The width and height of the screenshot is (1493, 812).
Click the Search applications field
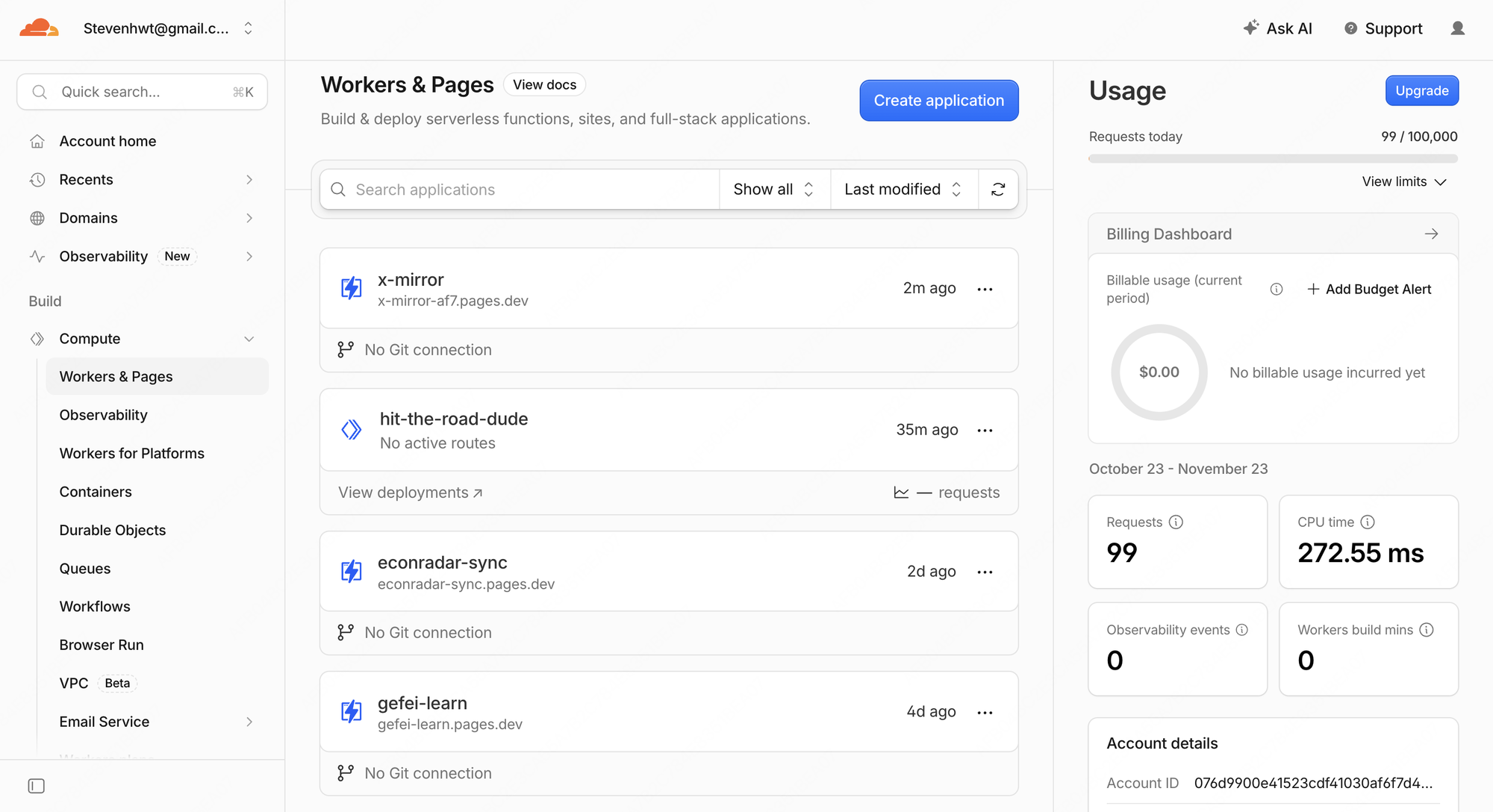pos(520,190)
